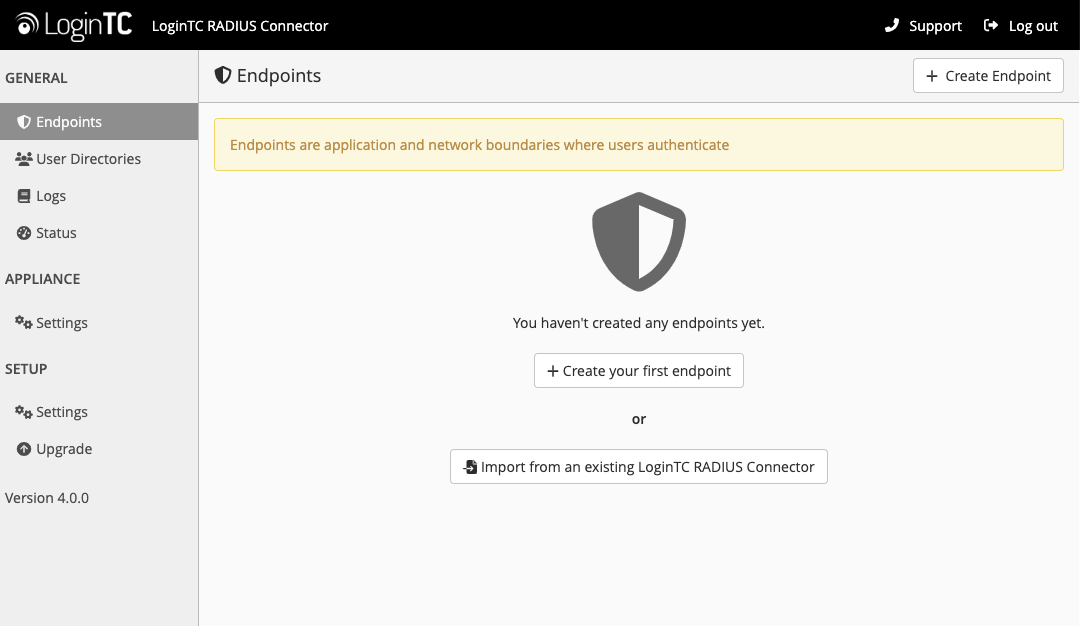Click the SETUP section heading
Image resolution: width=1080 pixels, height=626 pixels.
pyautogui.click(x=26, y=369)
